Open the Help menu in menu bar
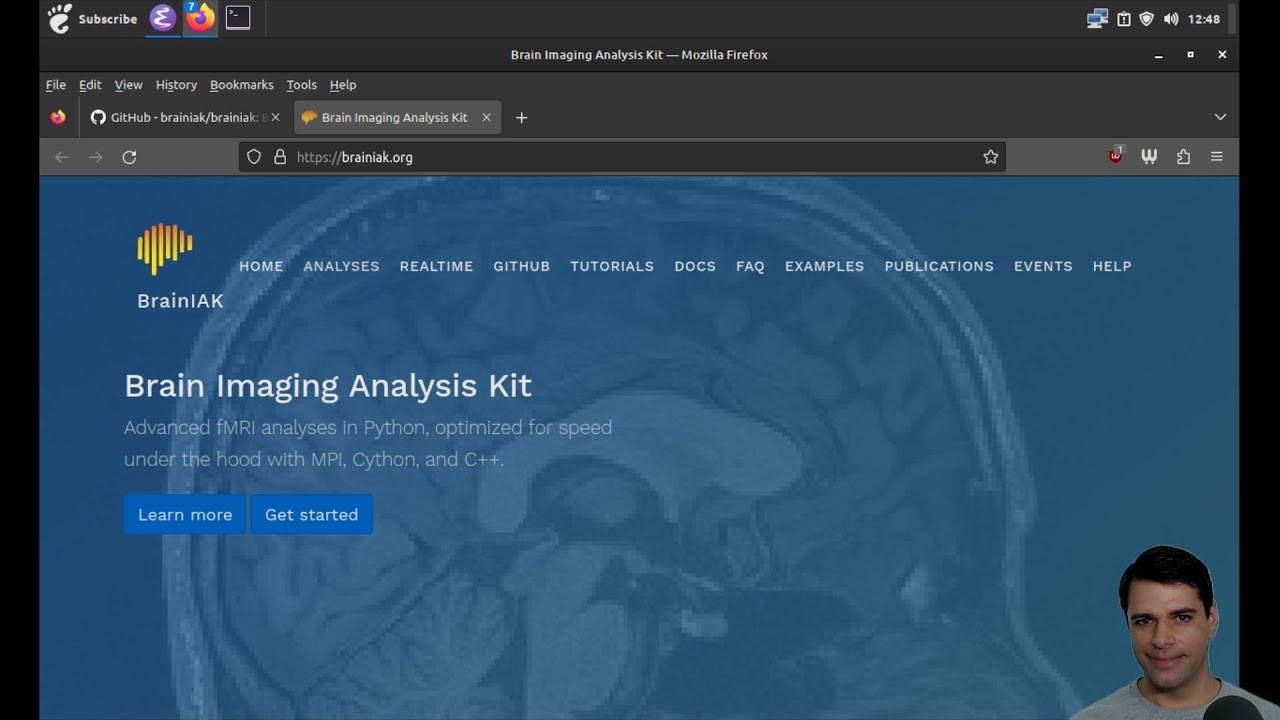This screenshot has height=720, width=1280. click(343, 85)
